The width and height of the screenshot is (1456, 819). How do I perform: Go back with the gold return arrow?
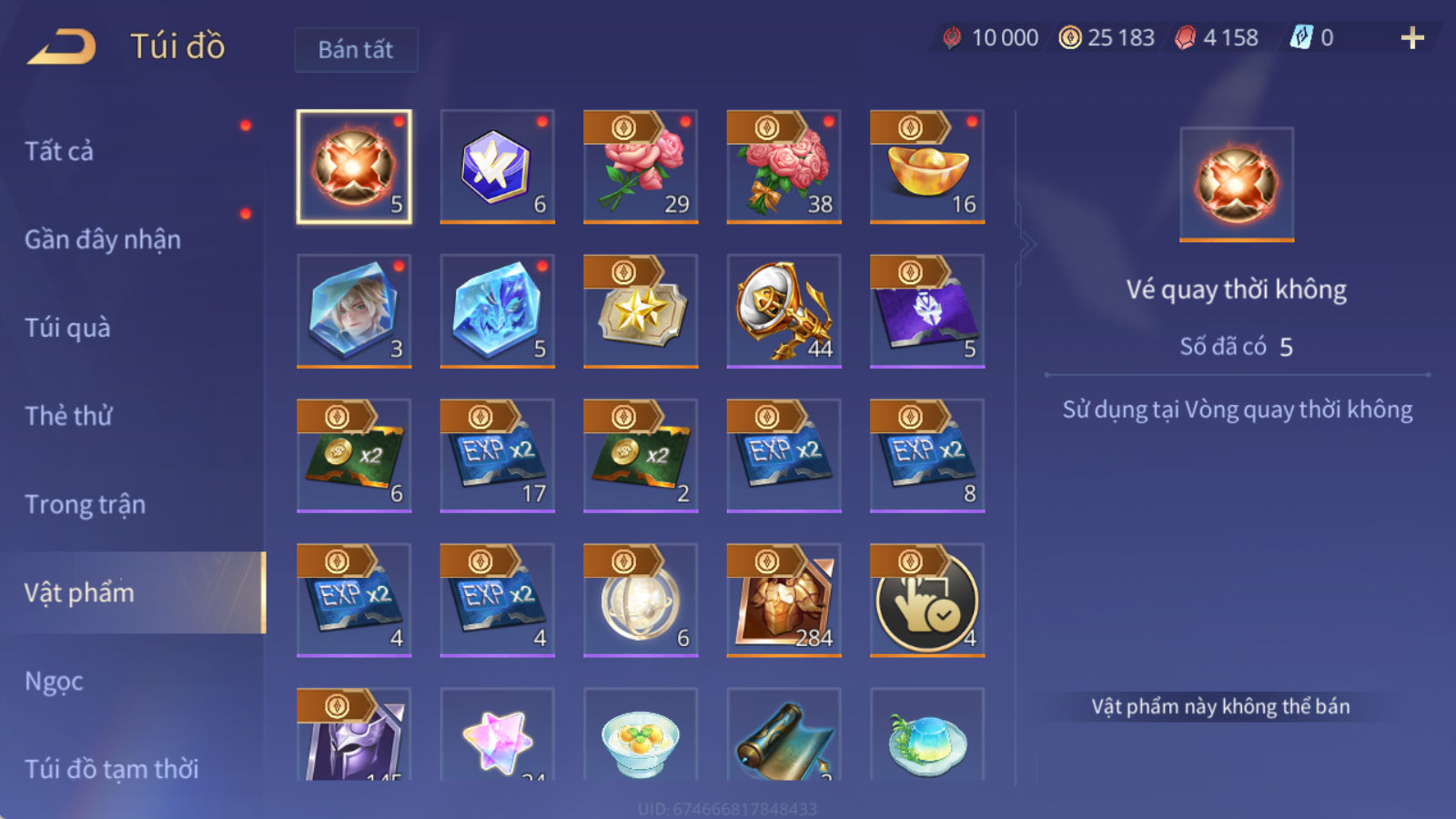pyautogui.click(x=62, y=46)
